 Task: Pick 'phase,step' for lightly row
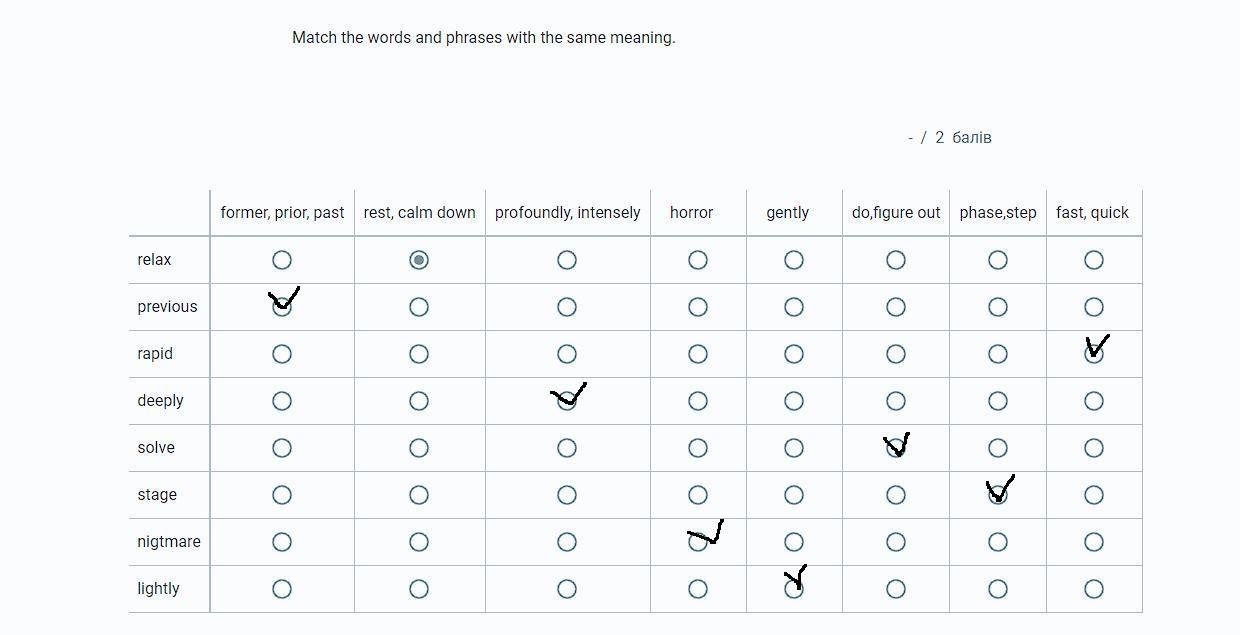[x=998, y=589]
